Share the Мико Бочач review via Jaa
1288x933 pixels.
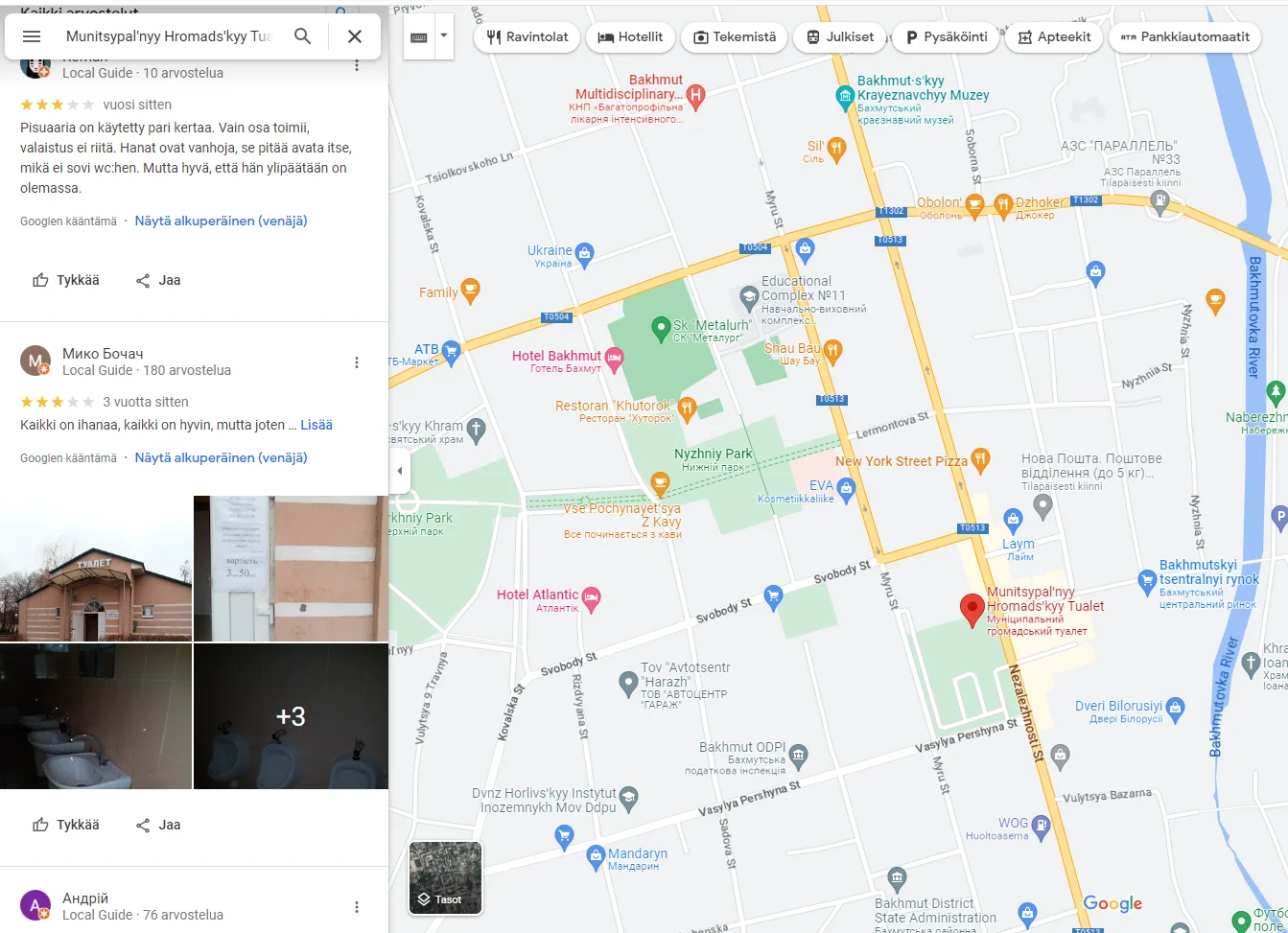(158, 825)
